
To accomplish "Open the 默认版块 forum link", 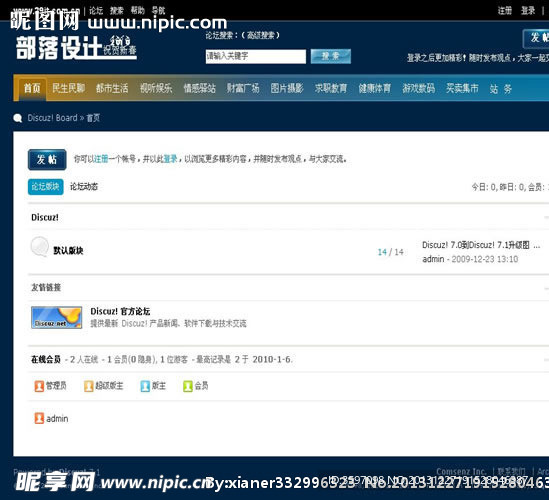I will point(68,250).
